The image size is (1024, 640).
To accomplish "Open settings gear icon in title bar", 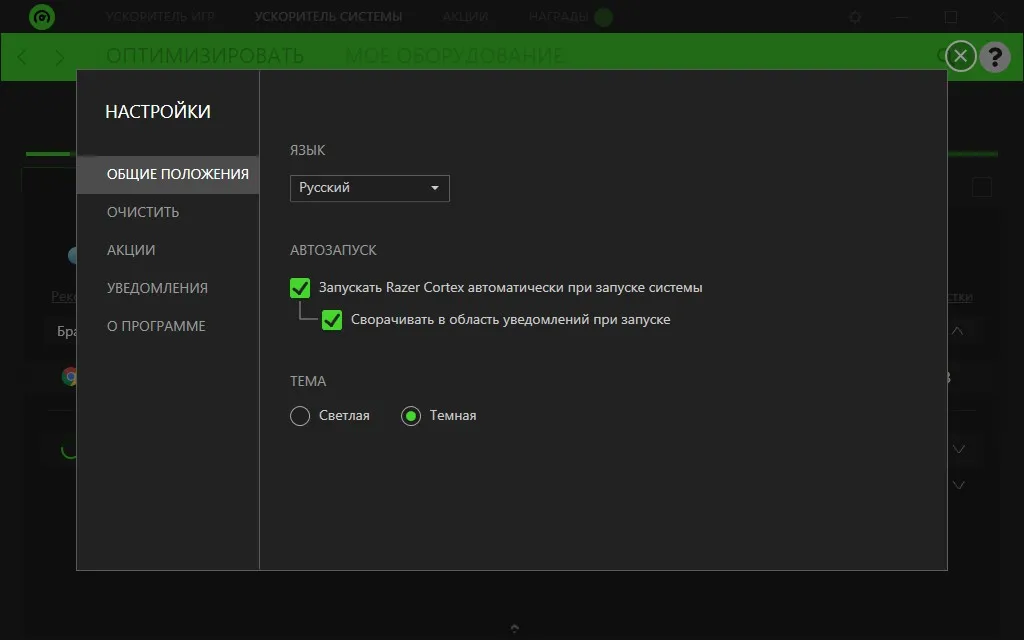I will coord(855,17).
